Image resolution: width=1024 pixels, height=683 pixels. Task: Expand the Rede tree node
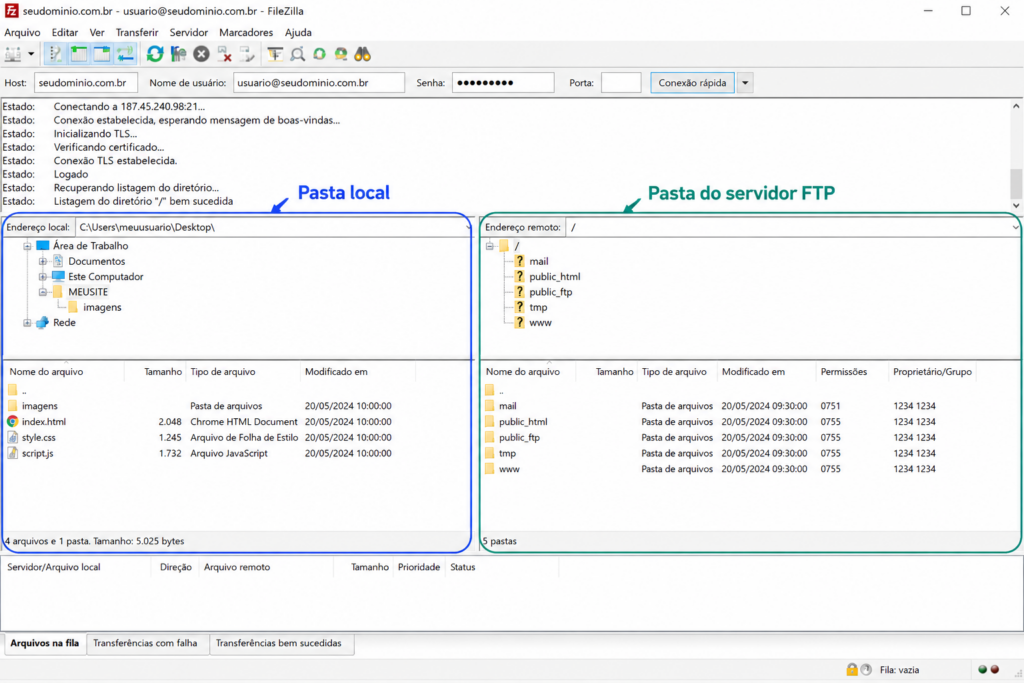tap(27, 323)
